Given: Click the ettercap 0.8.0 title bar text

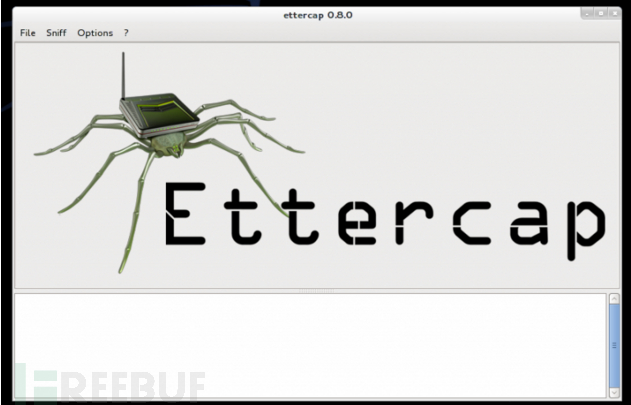Looking at the screenshot, I should tap(318, 15).
